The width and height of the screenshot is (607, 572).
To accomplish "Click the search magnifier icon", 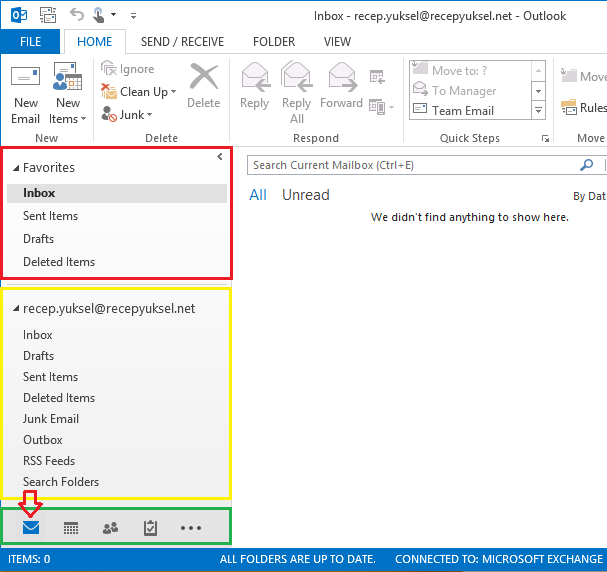I will click(x=587, y=165).
